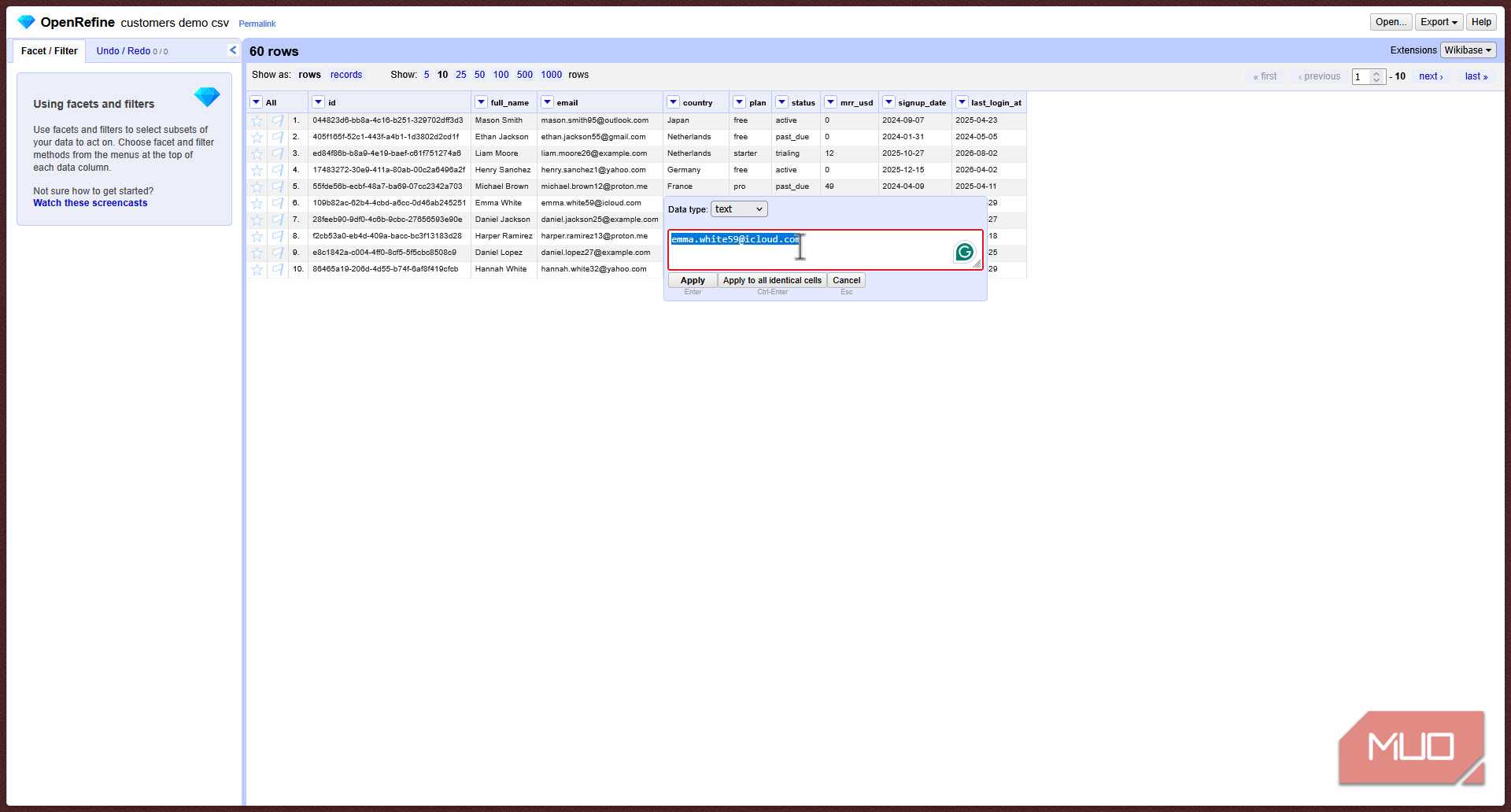
Task: Flag row 5 Michael Brown
Action: [278, 186]
